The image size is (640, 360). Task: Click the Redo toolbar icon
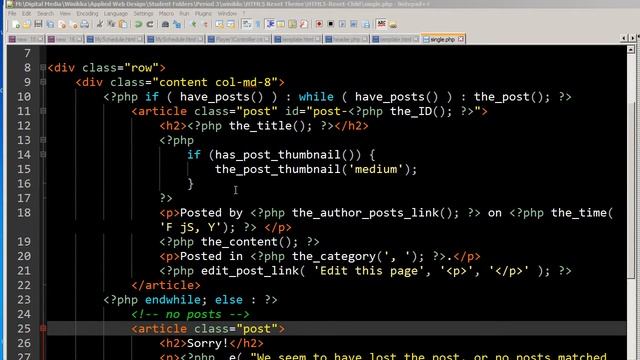[150, 24]
